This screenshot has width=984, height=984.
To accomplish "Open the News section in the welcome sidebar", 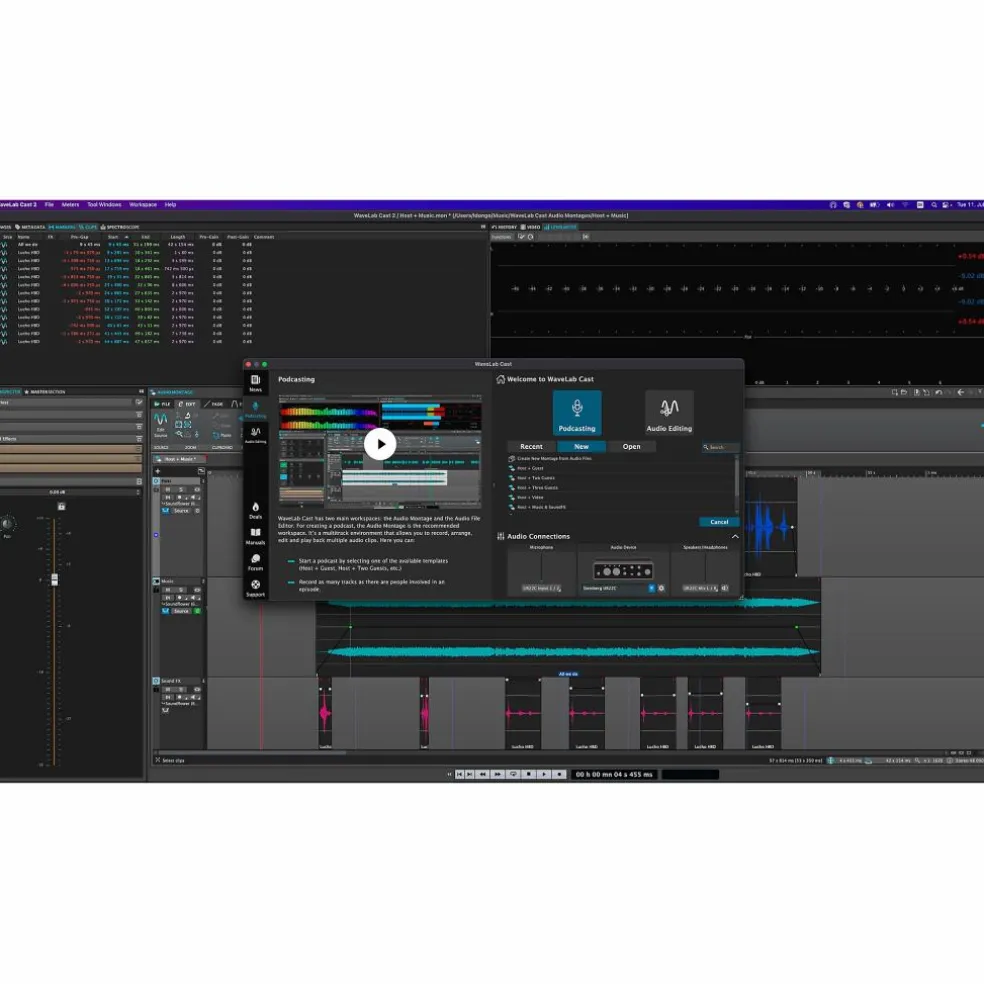I will pos(255,383).
